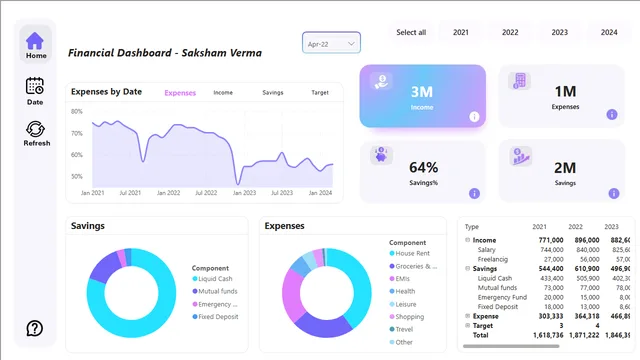Switch chart to Target tab
The image size is (640, 360).
coord(320,93)
